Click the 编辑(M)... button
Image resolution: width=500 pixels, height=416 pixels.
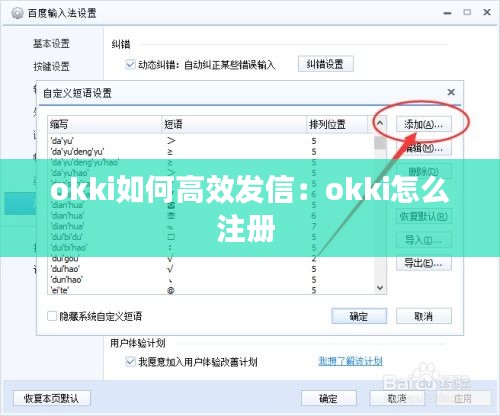click(x=424, y=148)
